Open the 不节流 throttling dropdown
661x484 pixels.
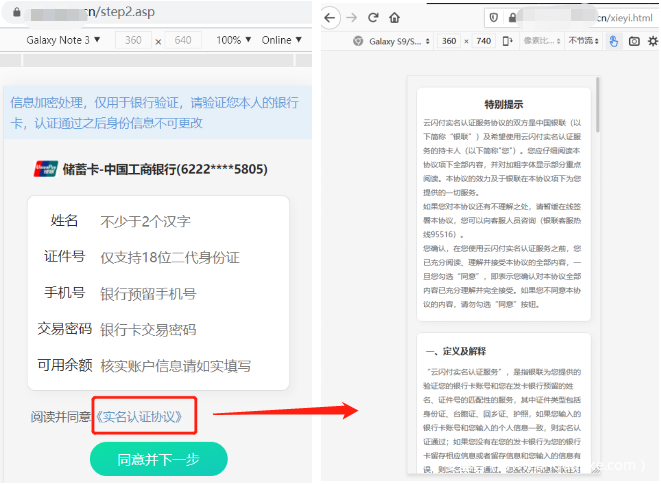(583, 41)
